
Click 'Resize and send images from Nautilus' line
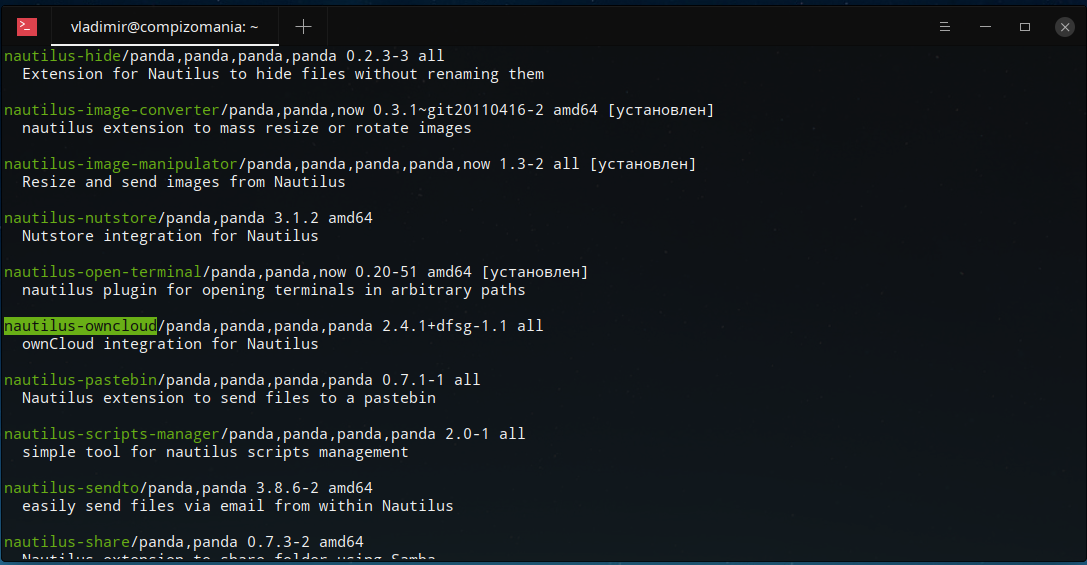(183, 182)
